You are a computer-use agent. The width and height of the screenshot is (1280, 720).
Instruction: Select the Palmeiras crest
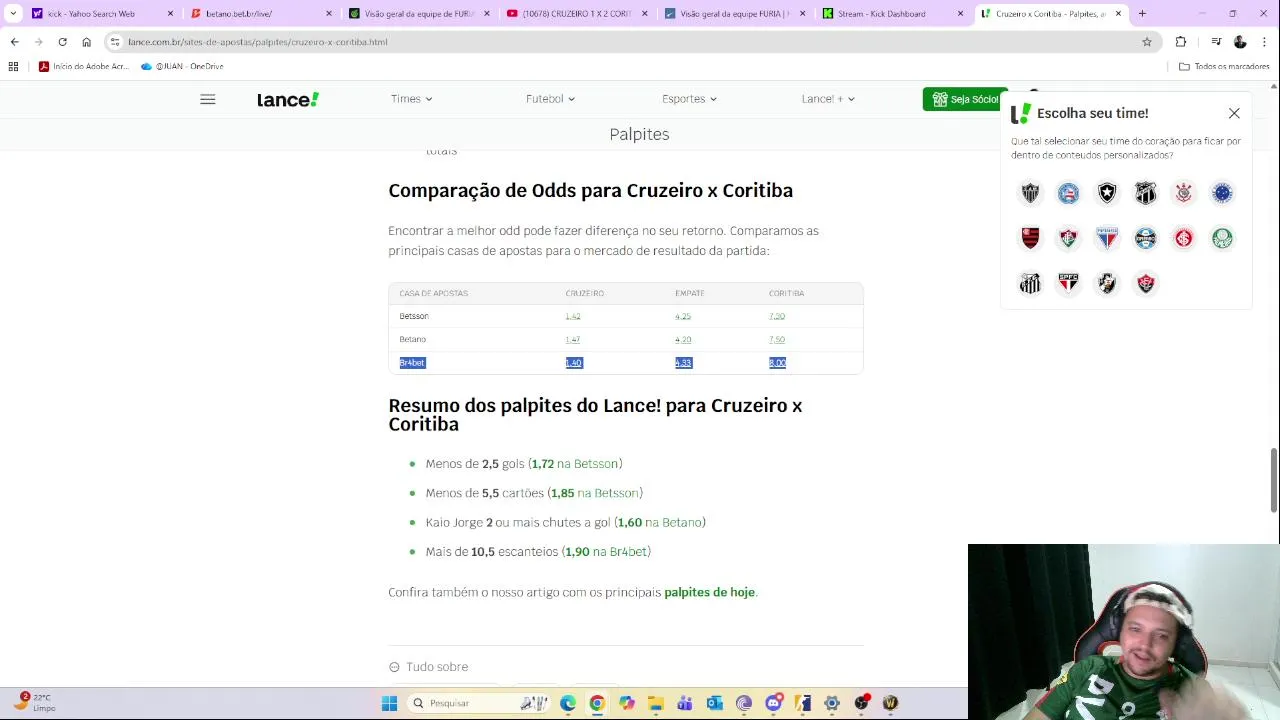tap(1222, 238)
